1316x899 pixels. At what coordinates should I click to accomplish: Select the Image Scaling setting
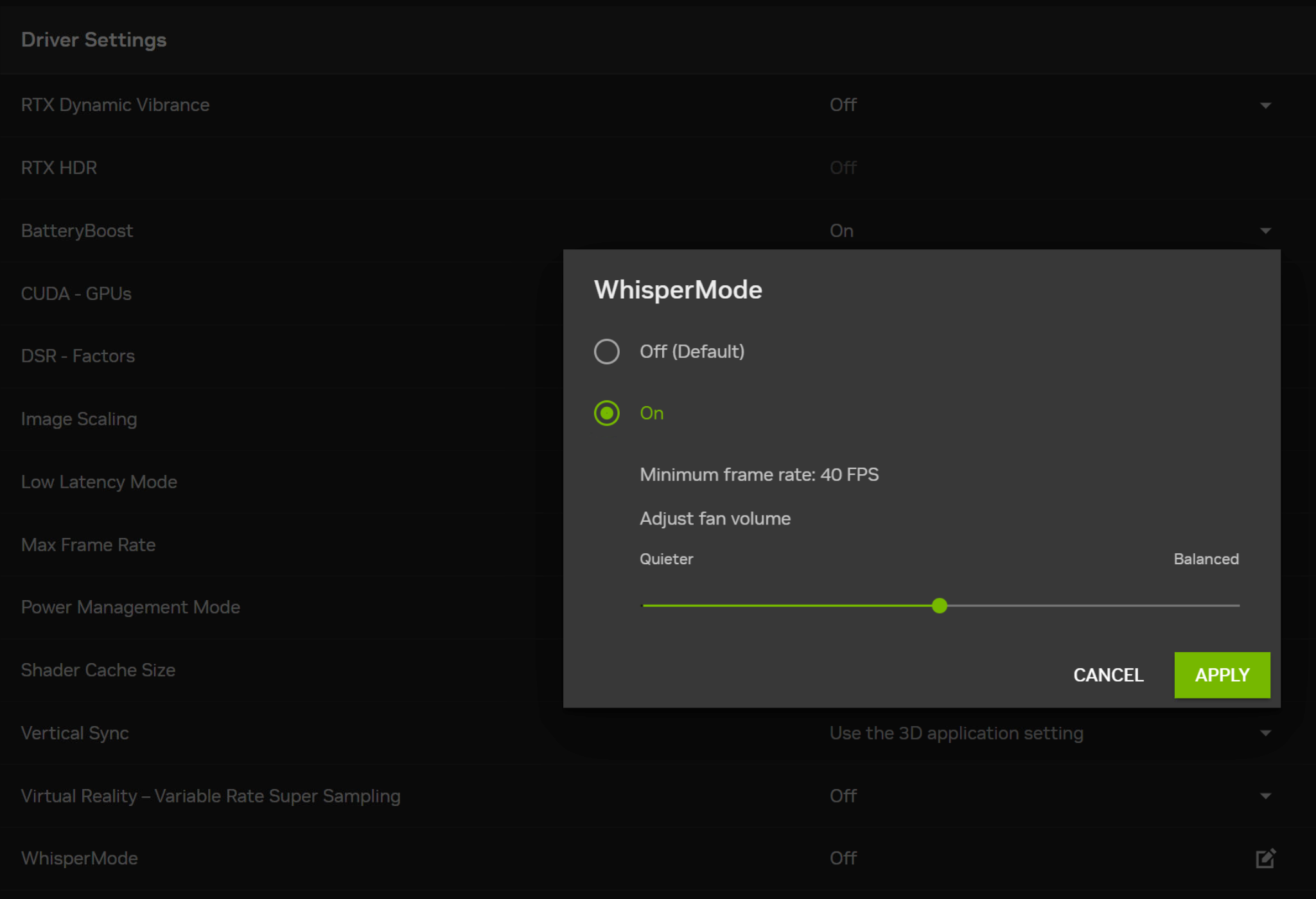pos(79,418)
